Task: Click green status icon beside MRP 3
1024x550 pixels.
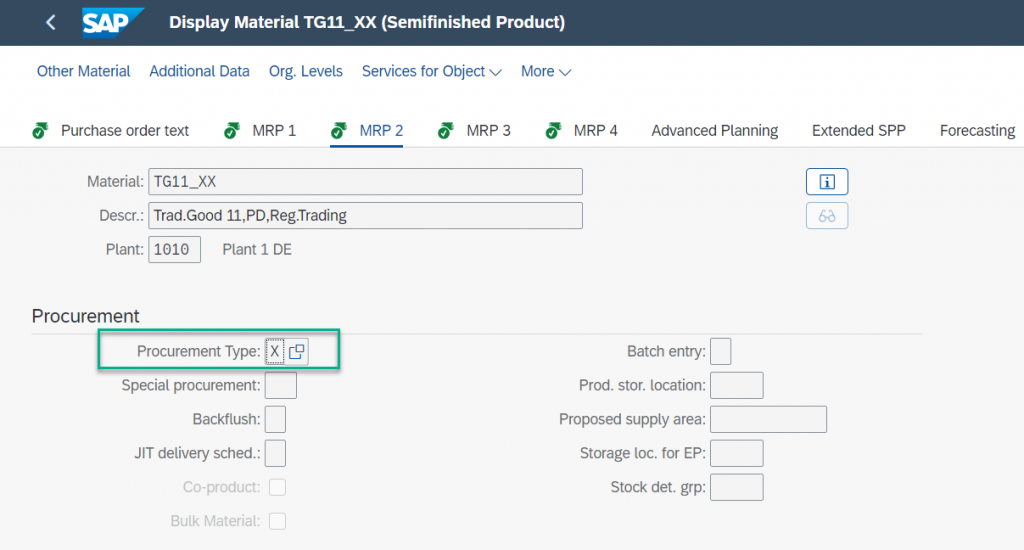Action: point(446,131)
